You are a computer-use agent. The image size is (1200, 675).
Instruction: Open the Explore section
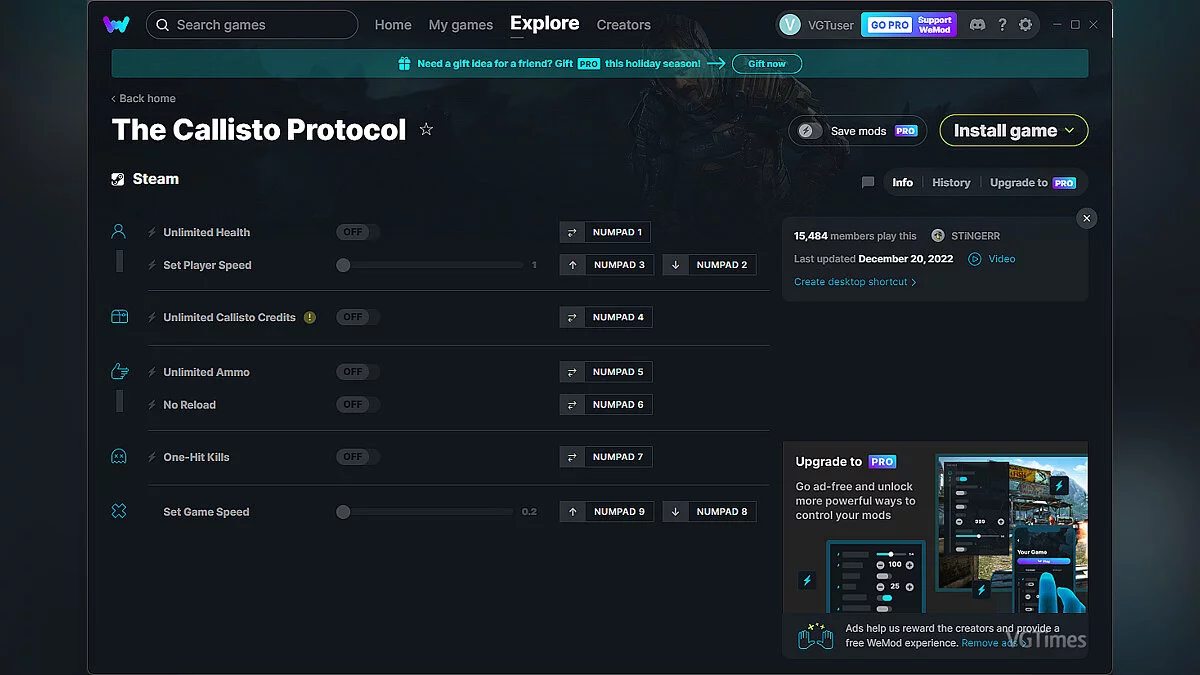pos(543,24)
